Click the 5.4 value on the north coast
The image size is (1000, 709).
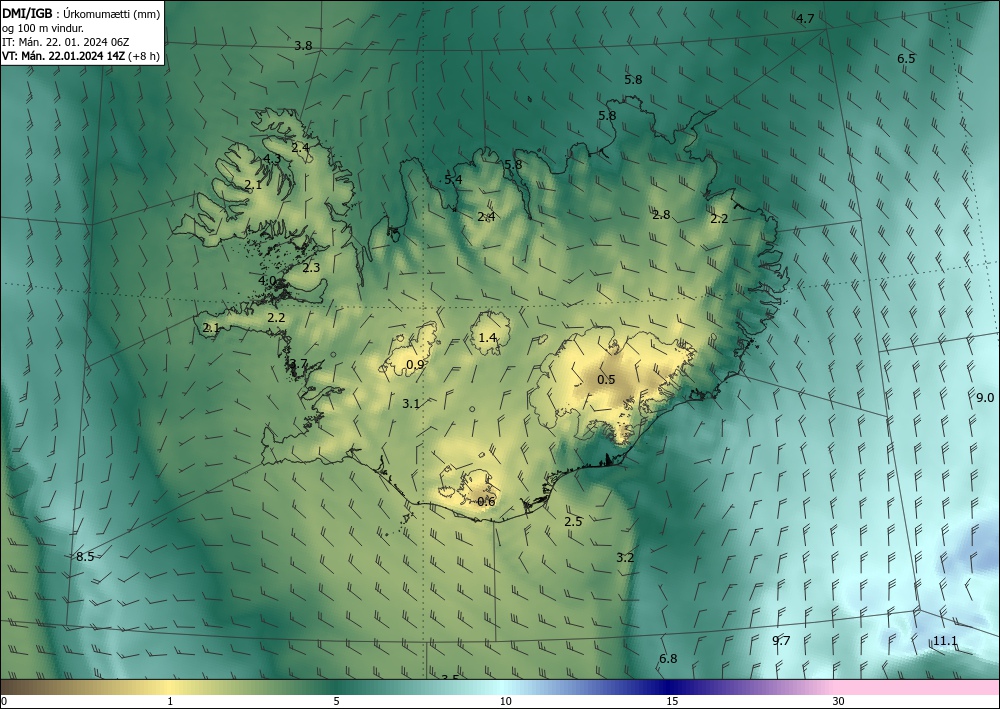pos(453,180)
